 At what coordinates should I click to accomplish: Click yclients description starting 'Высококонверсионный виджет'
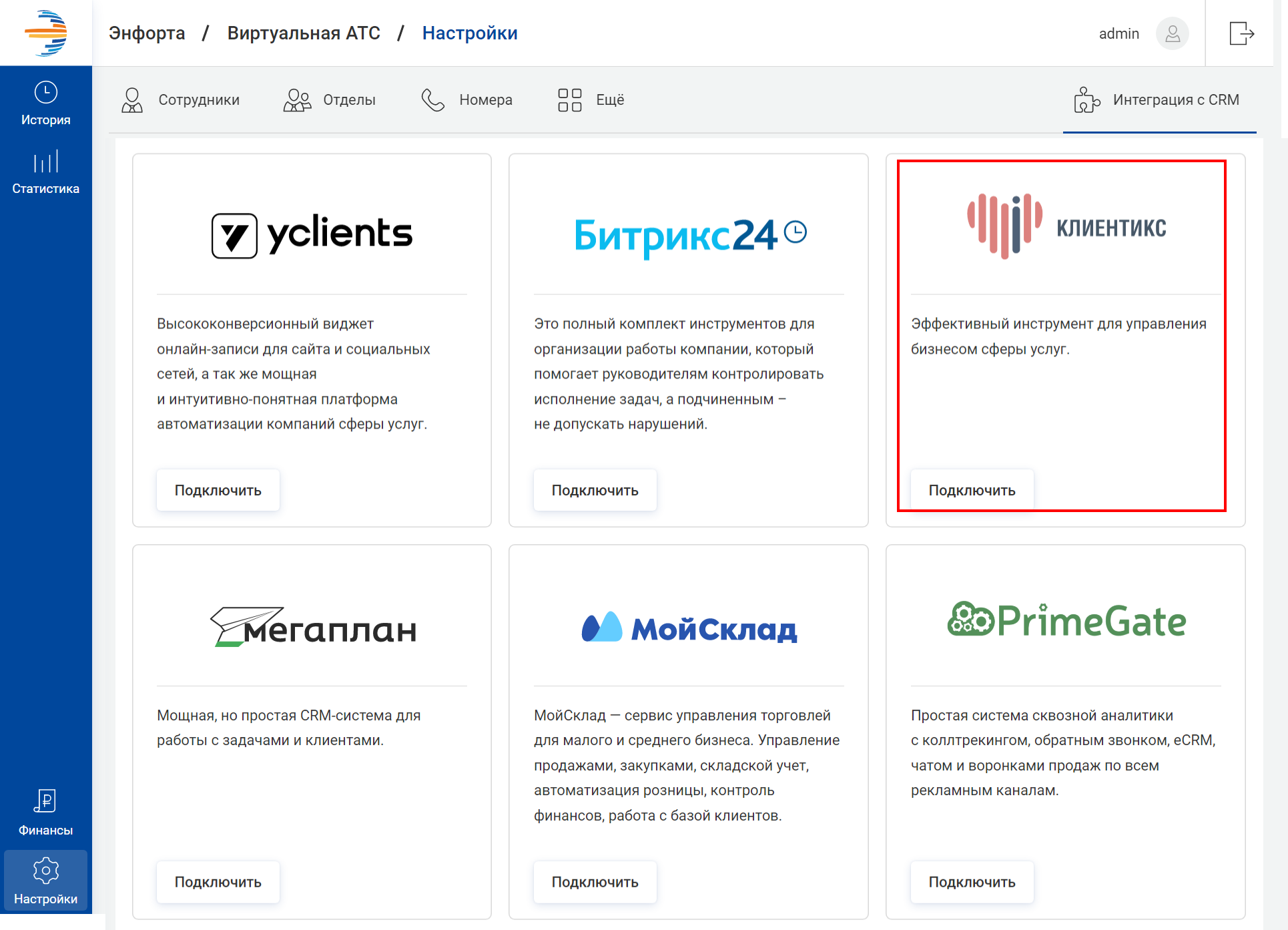pos(294,374)
